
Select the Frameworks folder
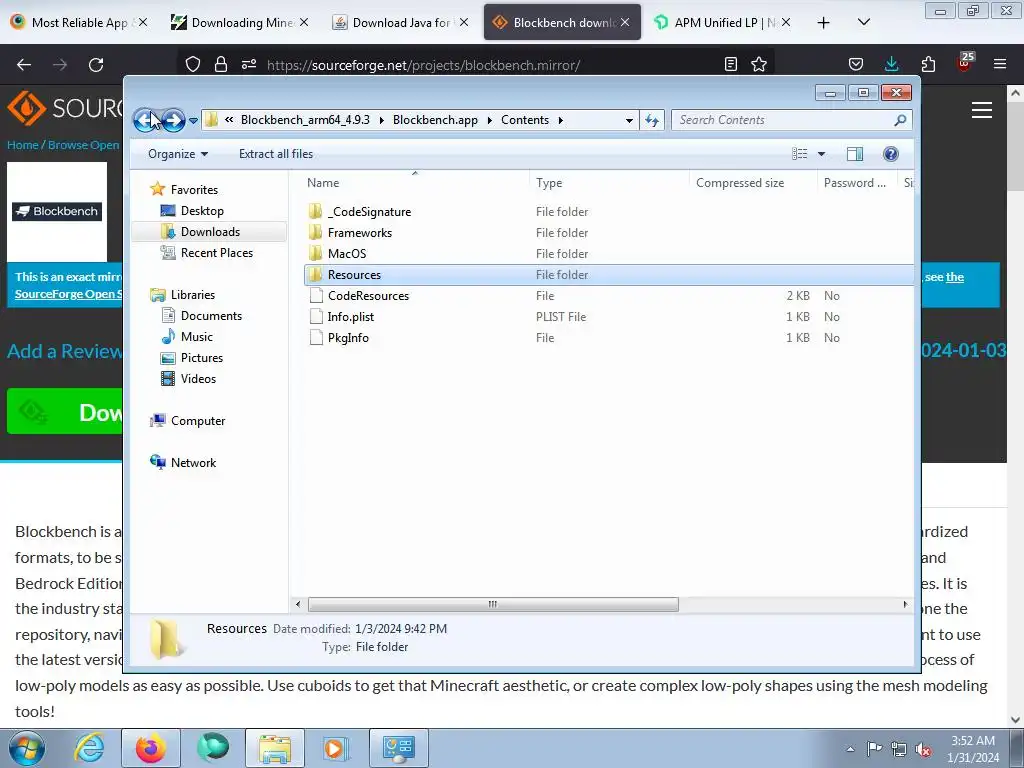(360, 232)
